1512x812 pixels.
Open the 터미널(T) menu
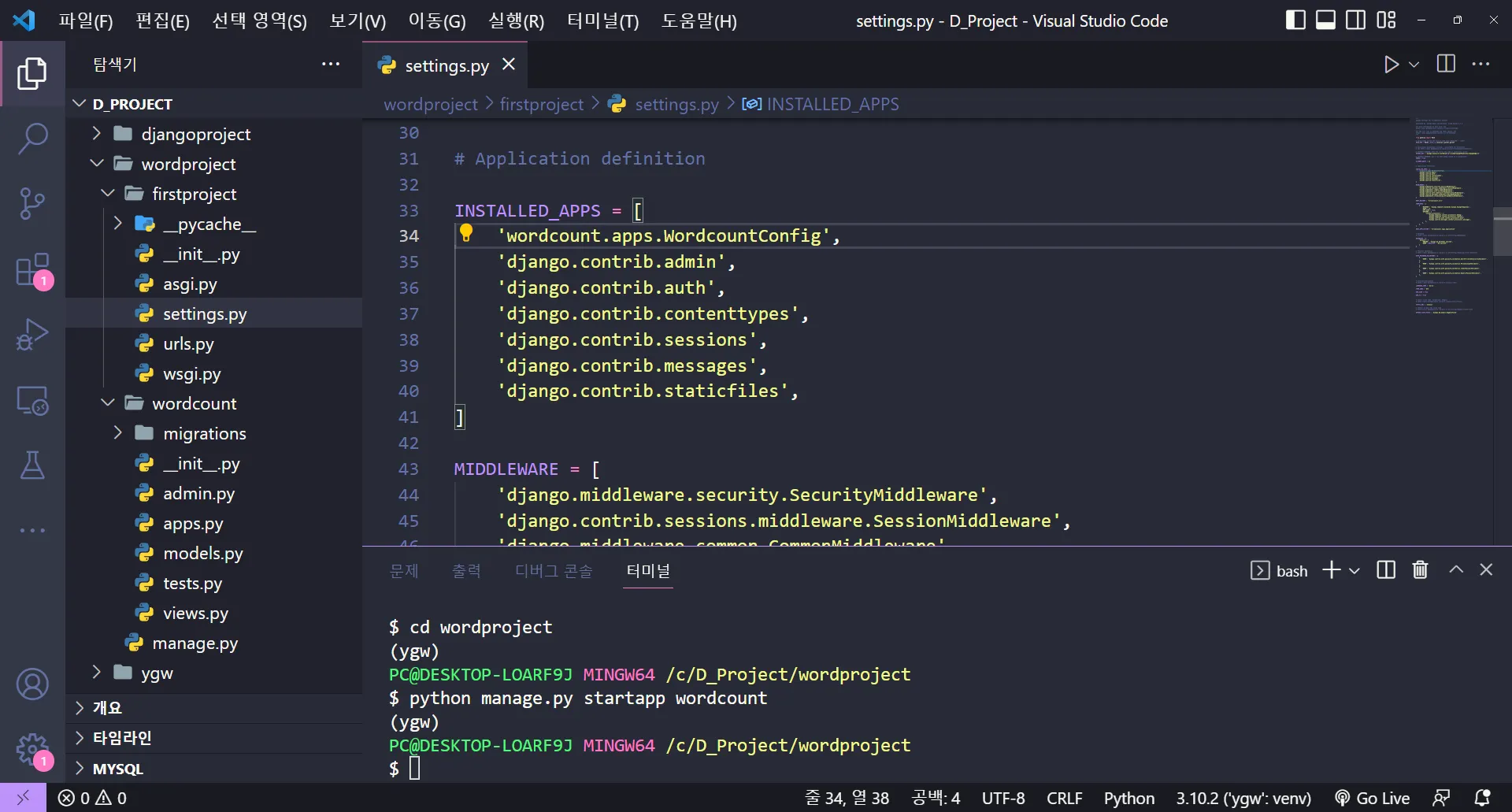click(602, 21)
